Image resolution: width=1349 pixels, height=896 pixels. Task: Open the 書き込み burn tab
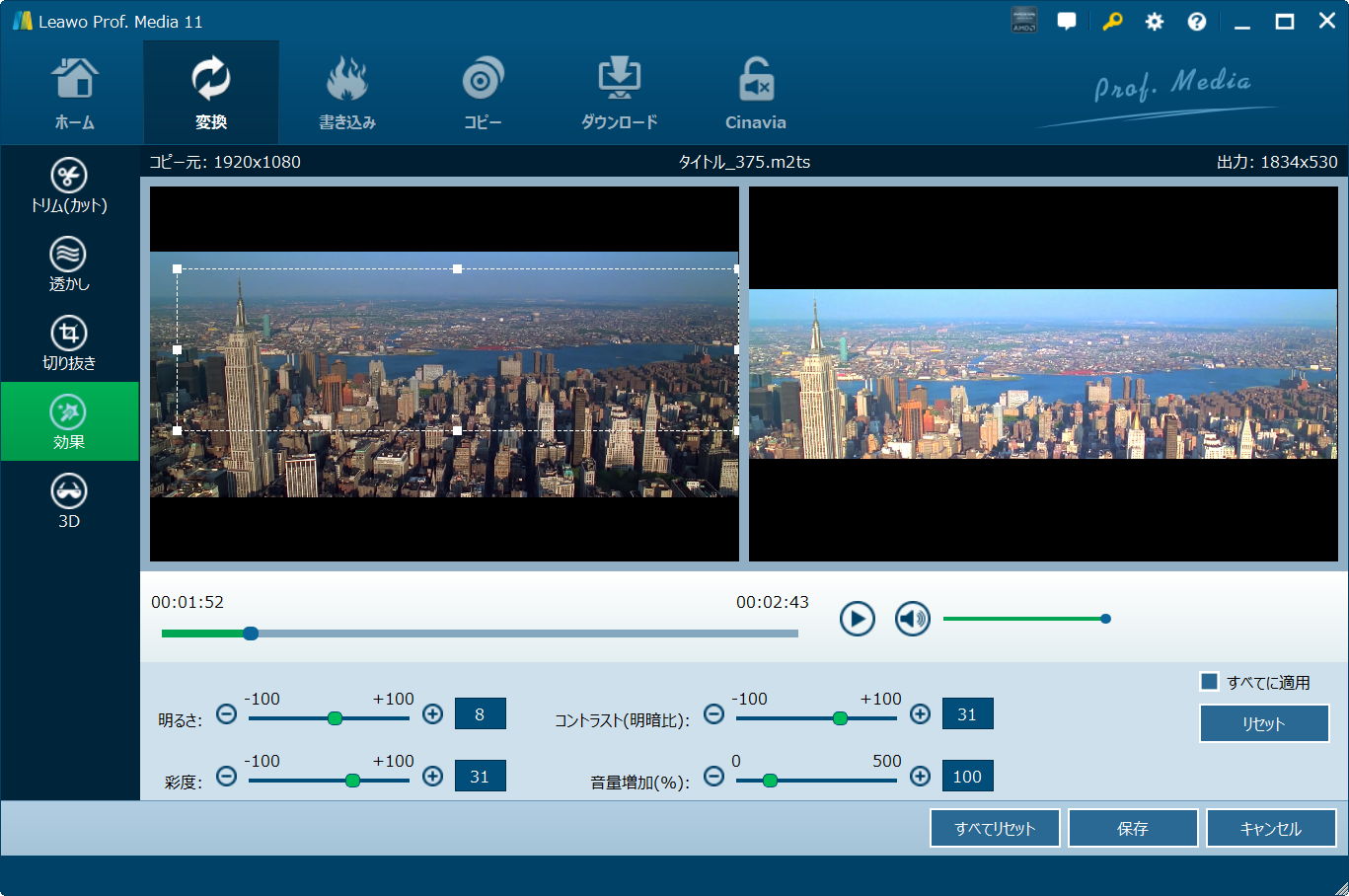point(346,95)
